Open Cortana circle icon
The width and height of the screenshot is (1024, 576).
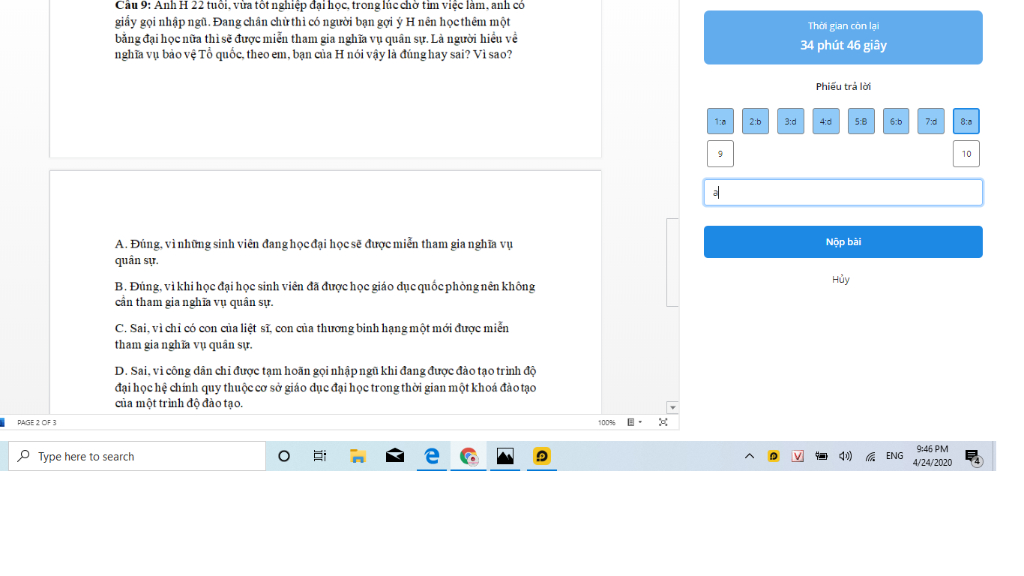coord(283,456)
